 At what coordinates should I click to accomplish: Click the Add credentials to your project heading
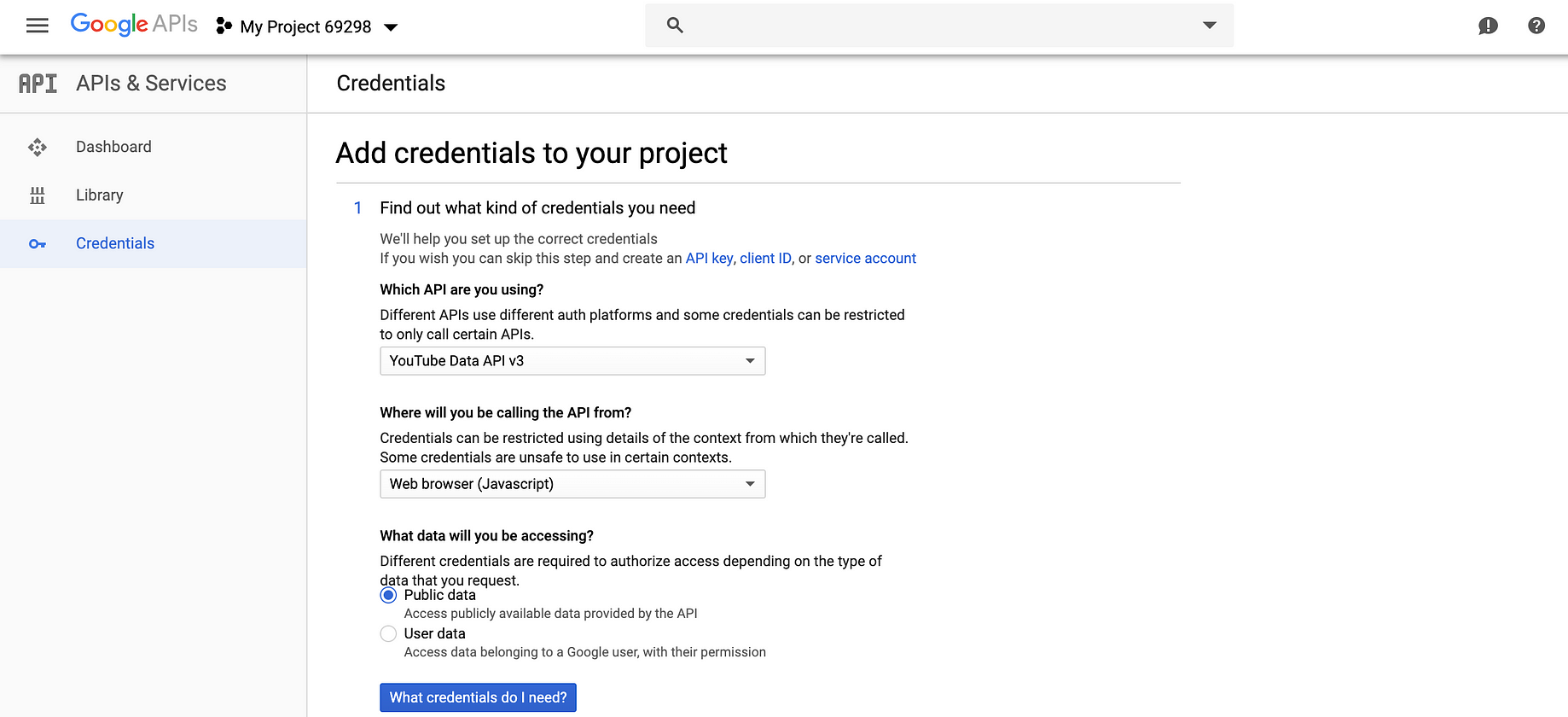531,154
